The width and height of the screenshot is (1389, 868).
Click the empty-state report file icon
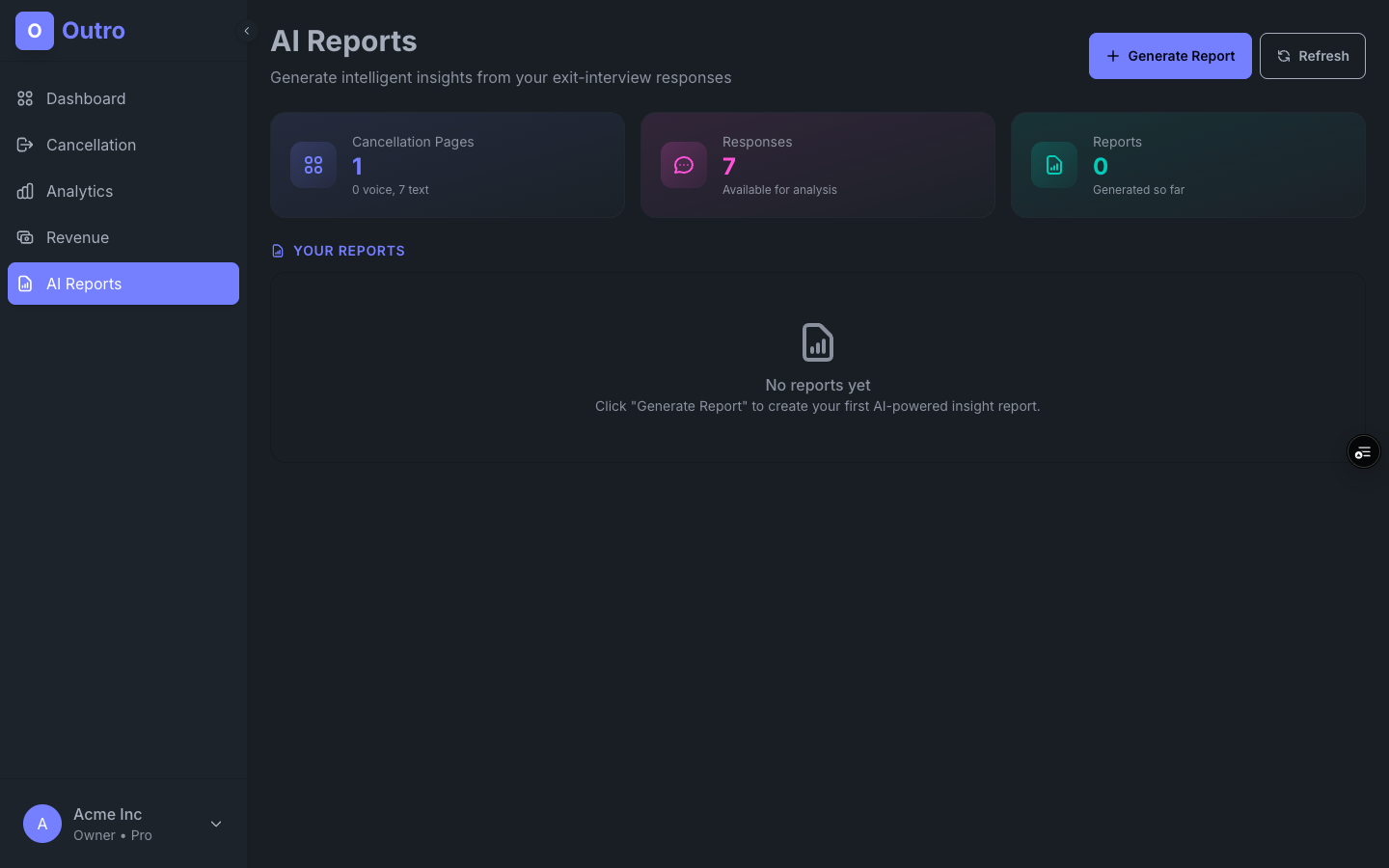point(818,342)
